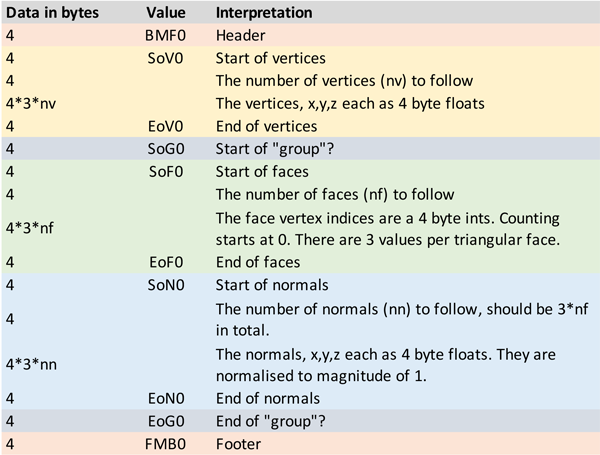600x455 pixels.
Task: Click the EoG0 value cell
Action: 166,421
